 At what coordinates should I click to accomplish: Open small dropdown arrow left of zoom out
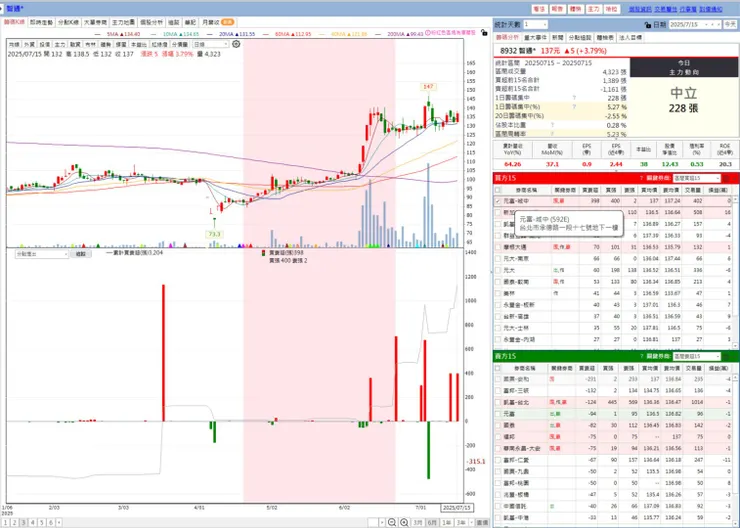point(382,522)
